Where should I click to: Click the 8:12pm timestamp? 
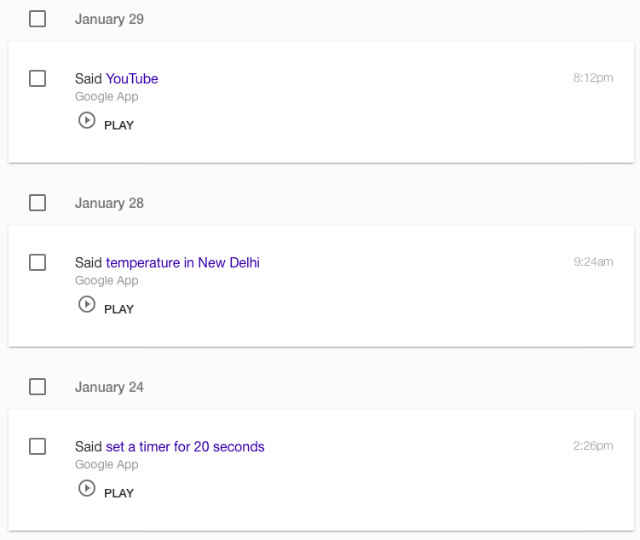pos(593,78)
